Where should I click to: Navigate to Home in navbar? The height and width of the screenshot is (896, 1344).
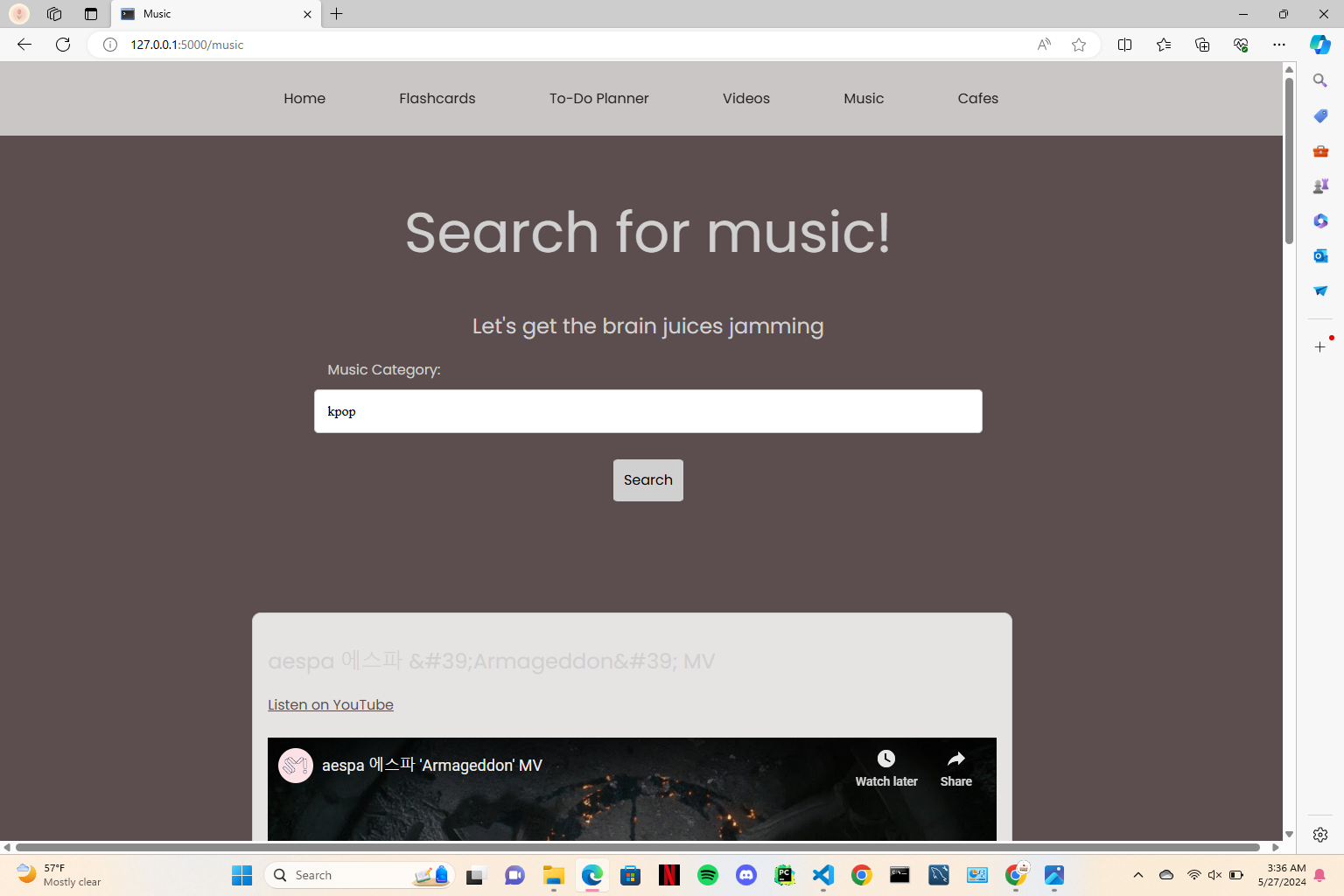click(x=304, y=99)
